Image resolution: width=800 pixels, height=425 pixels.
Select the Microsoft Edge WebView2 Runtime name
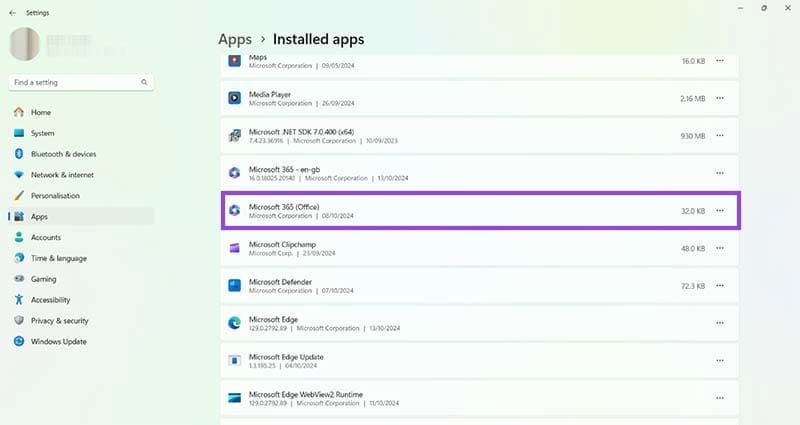(x=306, y=394)
